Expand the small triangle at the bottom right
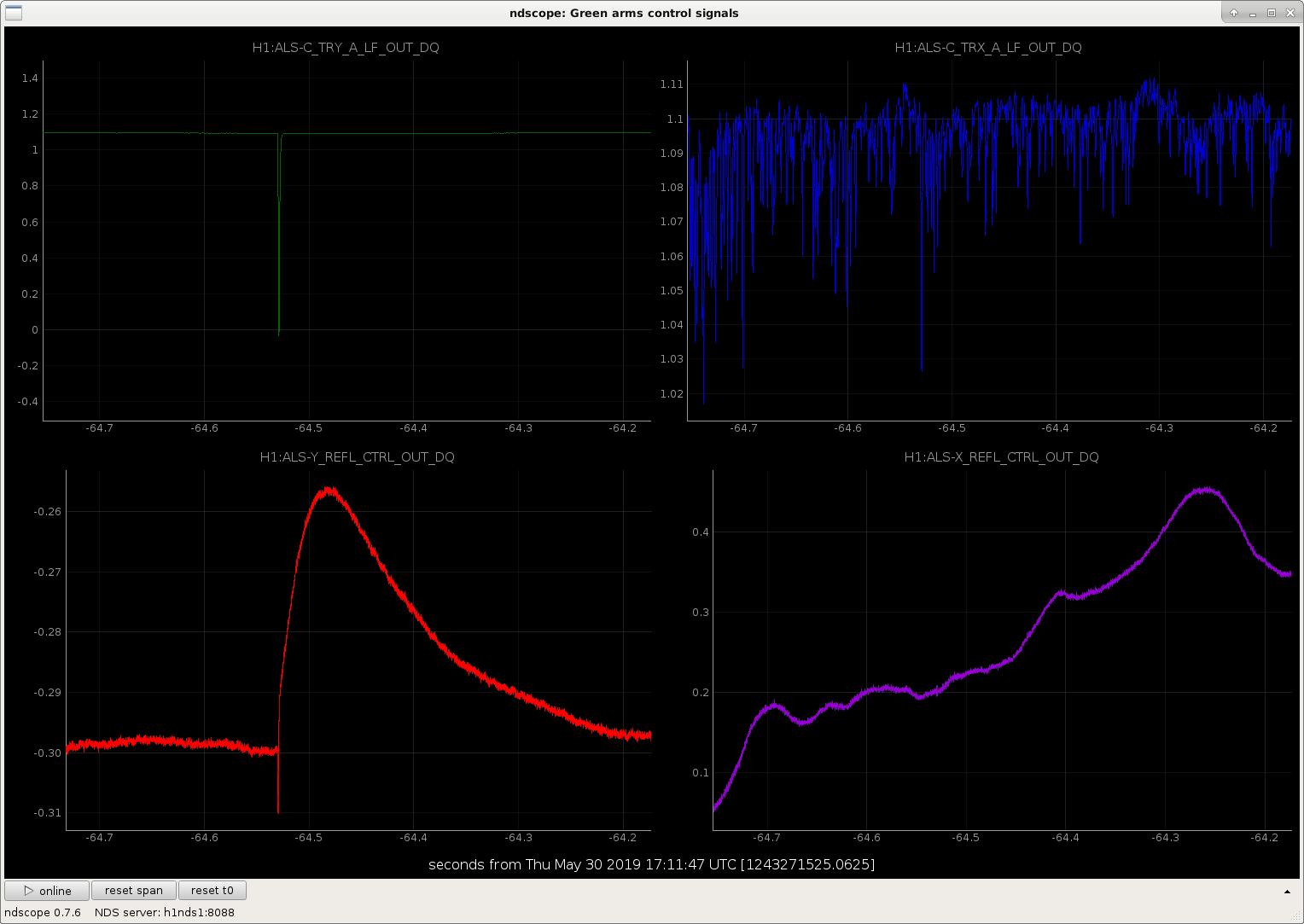The width and height of the screenshot is (1304, 924). (1287, 892)
